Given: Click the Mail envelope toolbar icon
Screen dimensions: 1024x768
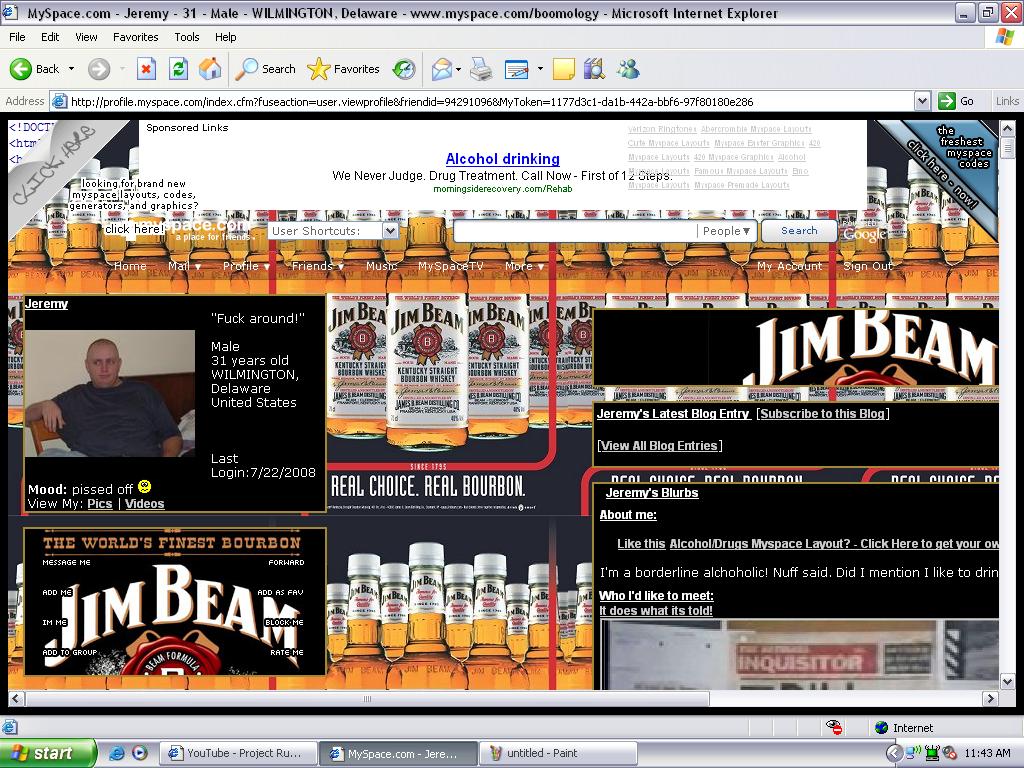Looking at the screenshot, I should [442, 69].
